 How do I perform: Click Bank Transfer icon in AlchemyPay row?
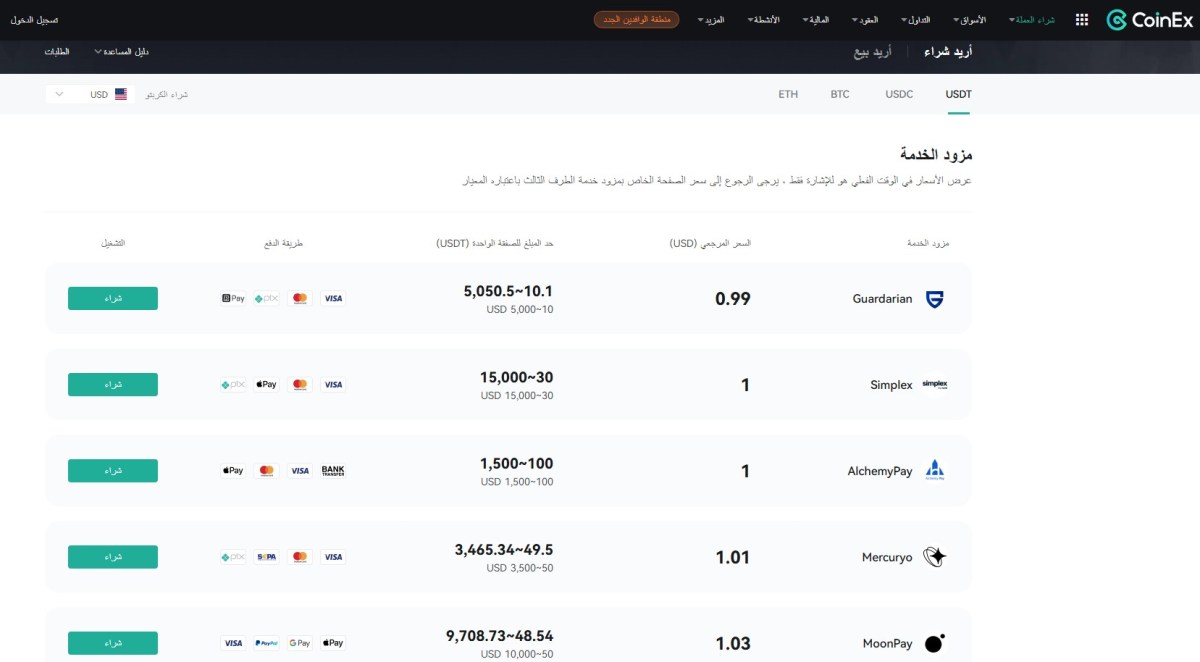(x=333, y=471)
